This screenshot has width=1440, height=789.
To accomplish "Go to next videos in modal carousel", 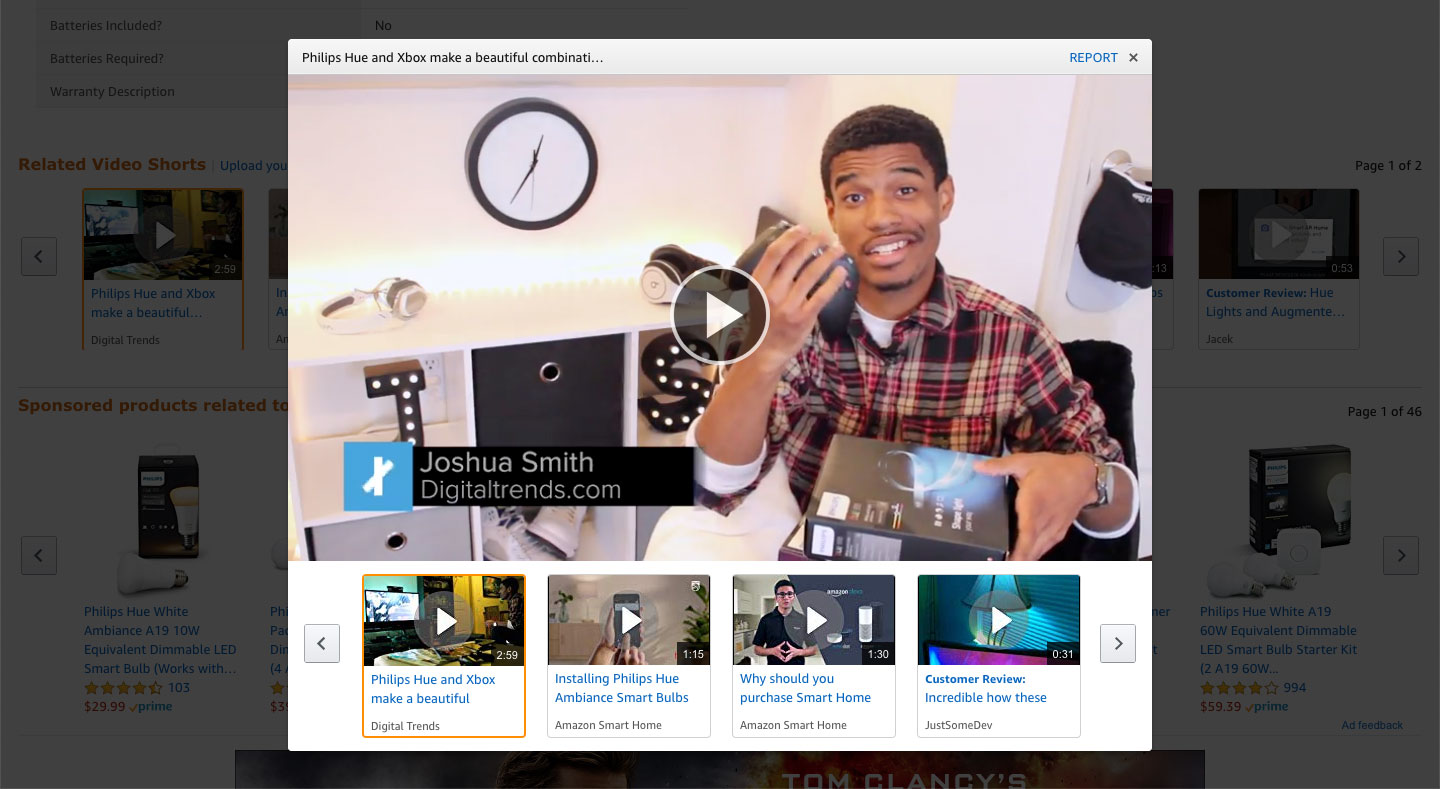I will pyautogui.click(x=1118, y=643).
